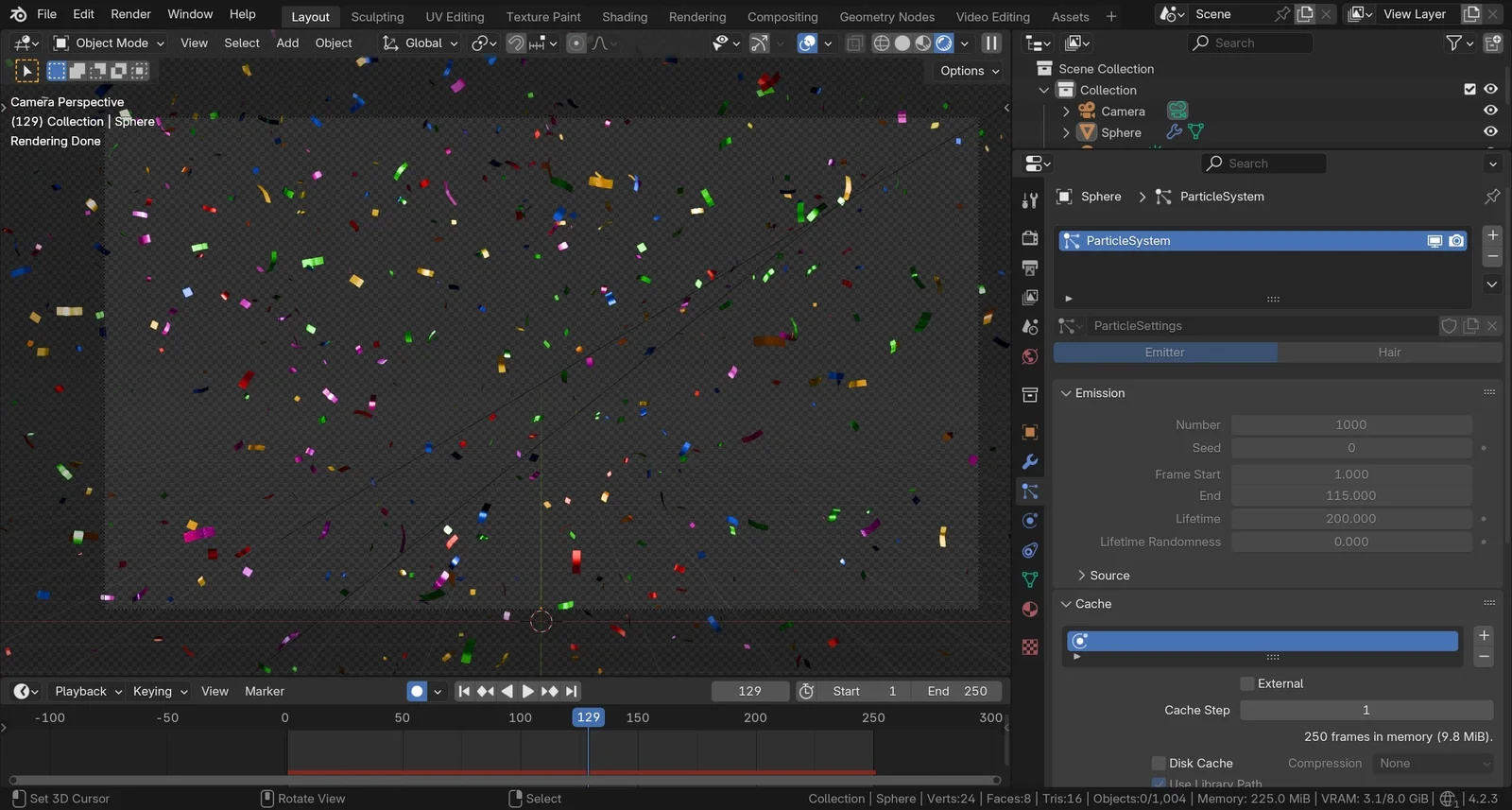This screenshot has width=1512, height=810.
Task: Open the Object Data properties tab
Action: coord(1030,579)
